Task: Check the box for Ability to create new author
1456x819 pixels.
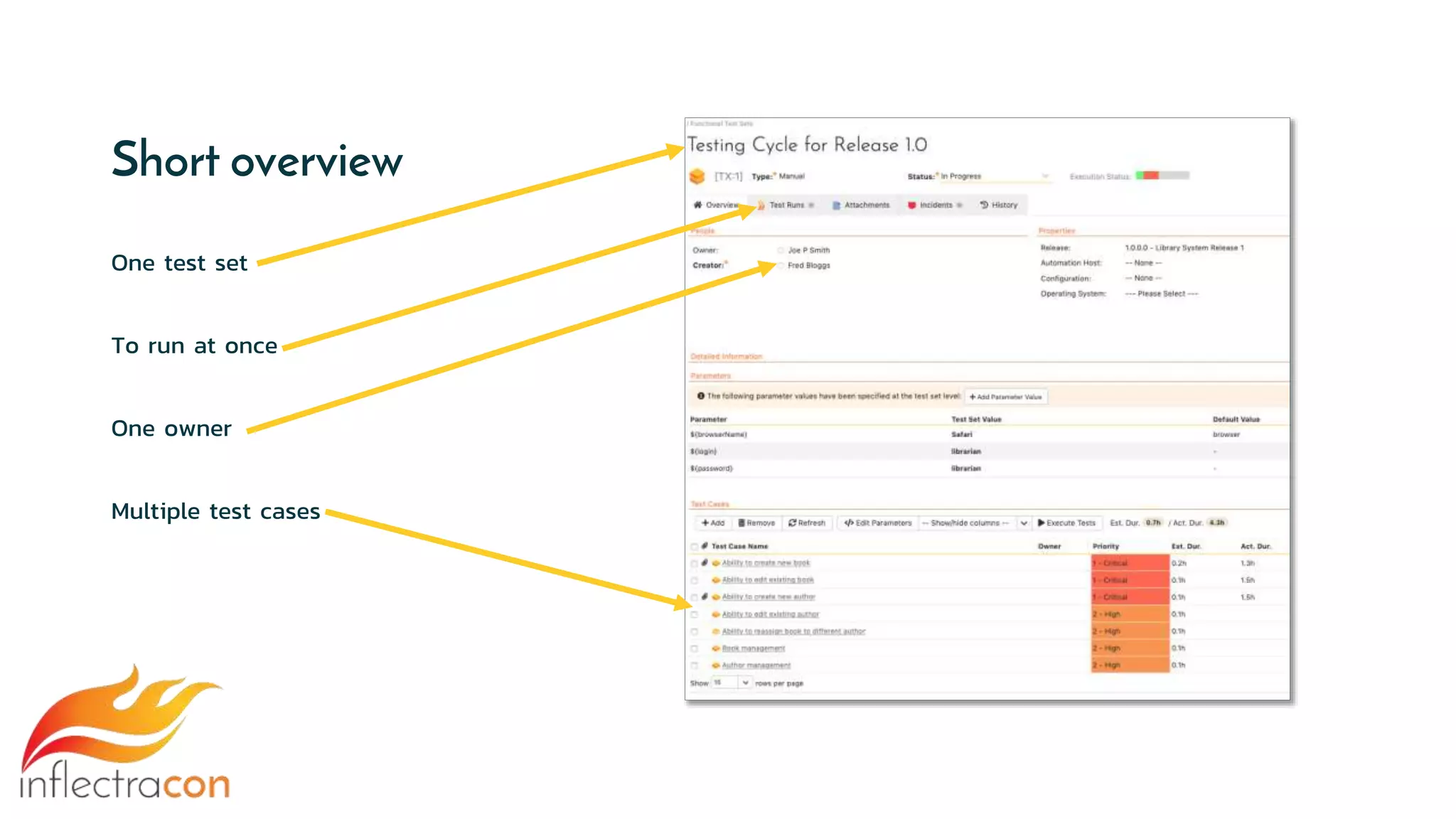Action: pos(695,597)
